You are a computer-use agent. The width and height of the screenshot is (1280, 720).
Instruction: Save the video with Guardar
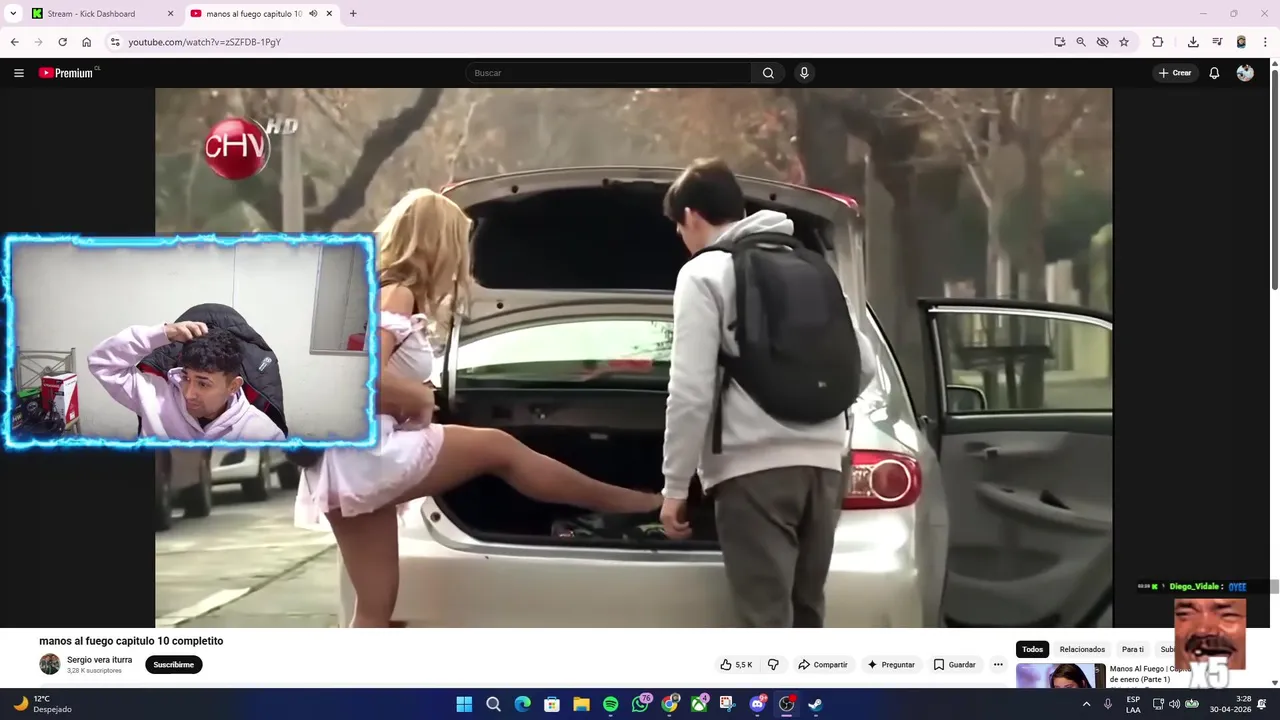pos(955,665)
